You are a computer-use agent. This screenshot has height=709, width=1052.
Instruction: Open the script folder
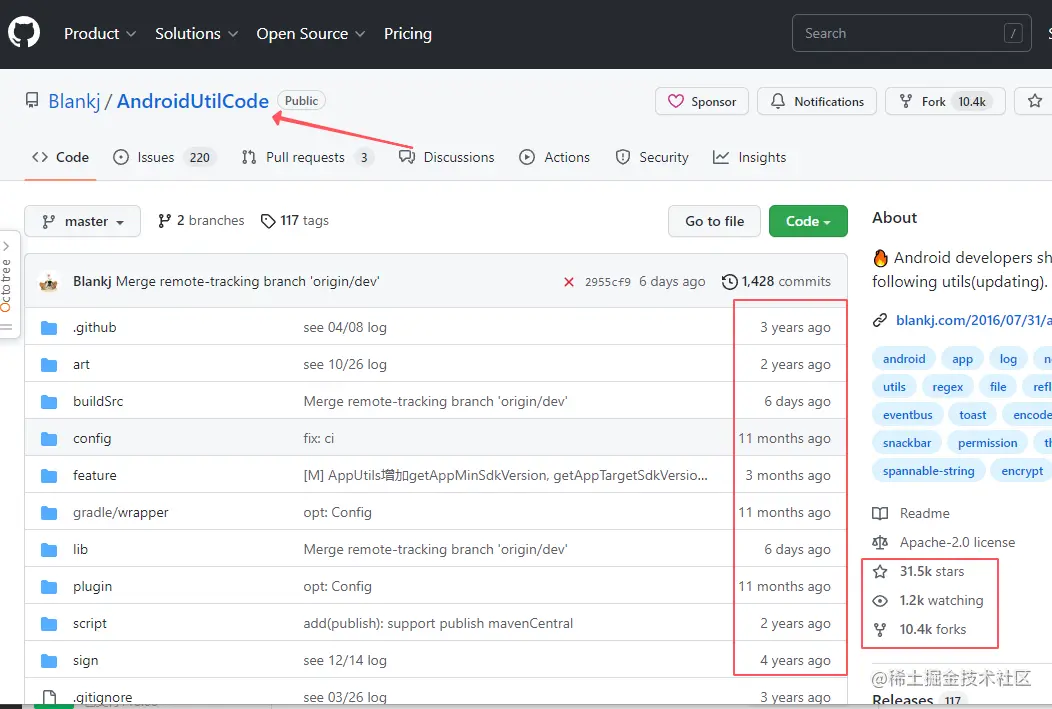click(x=90, y=623)
